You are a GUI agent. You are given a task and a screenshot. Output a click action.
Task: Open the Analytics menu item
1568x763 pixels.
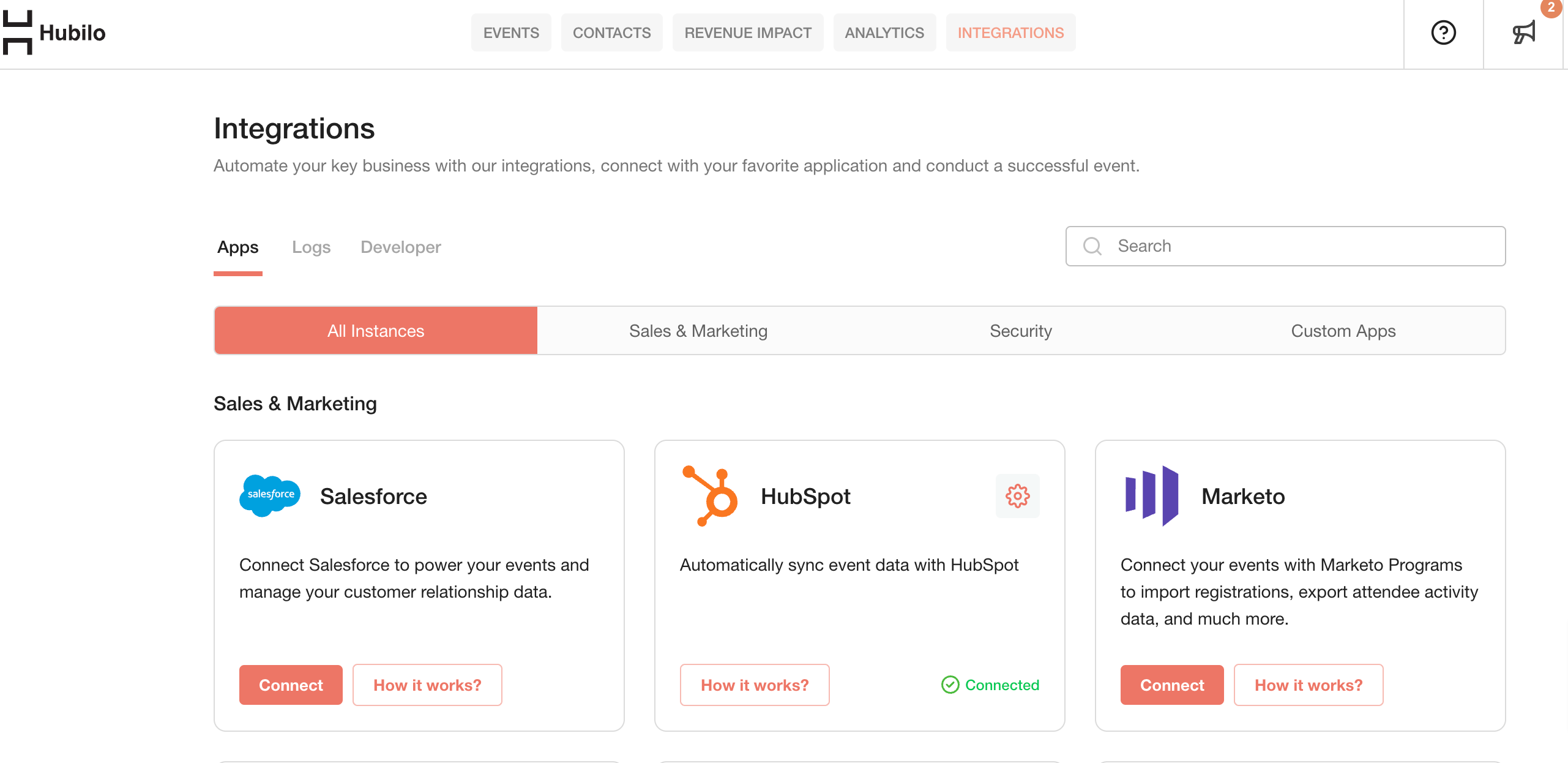click(x=884, y=32)
